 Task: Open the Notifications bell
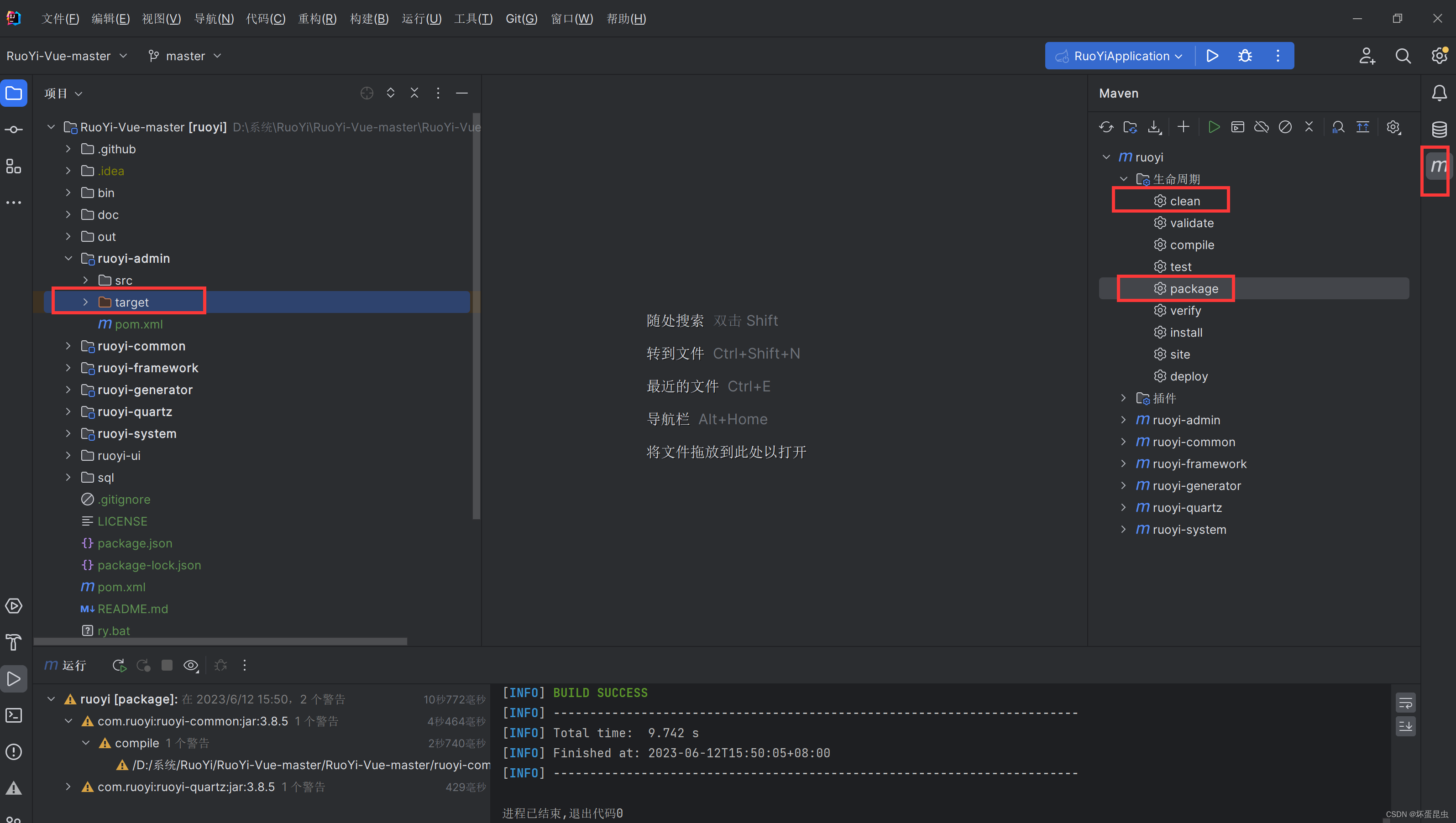tap(1439, 93)
